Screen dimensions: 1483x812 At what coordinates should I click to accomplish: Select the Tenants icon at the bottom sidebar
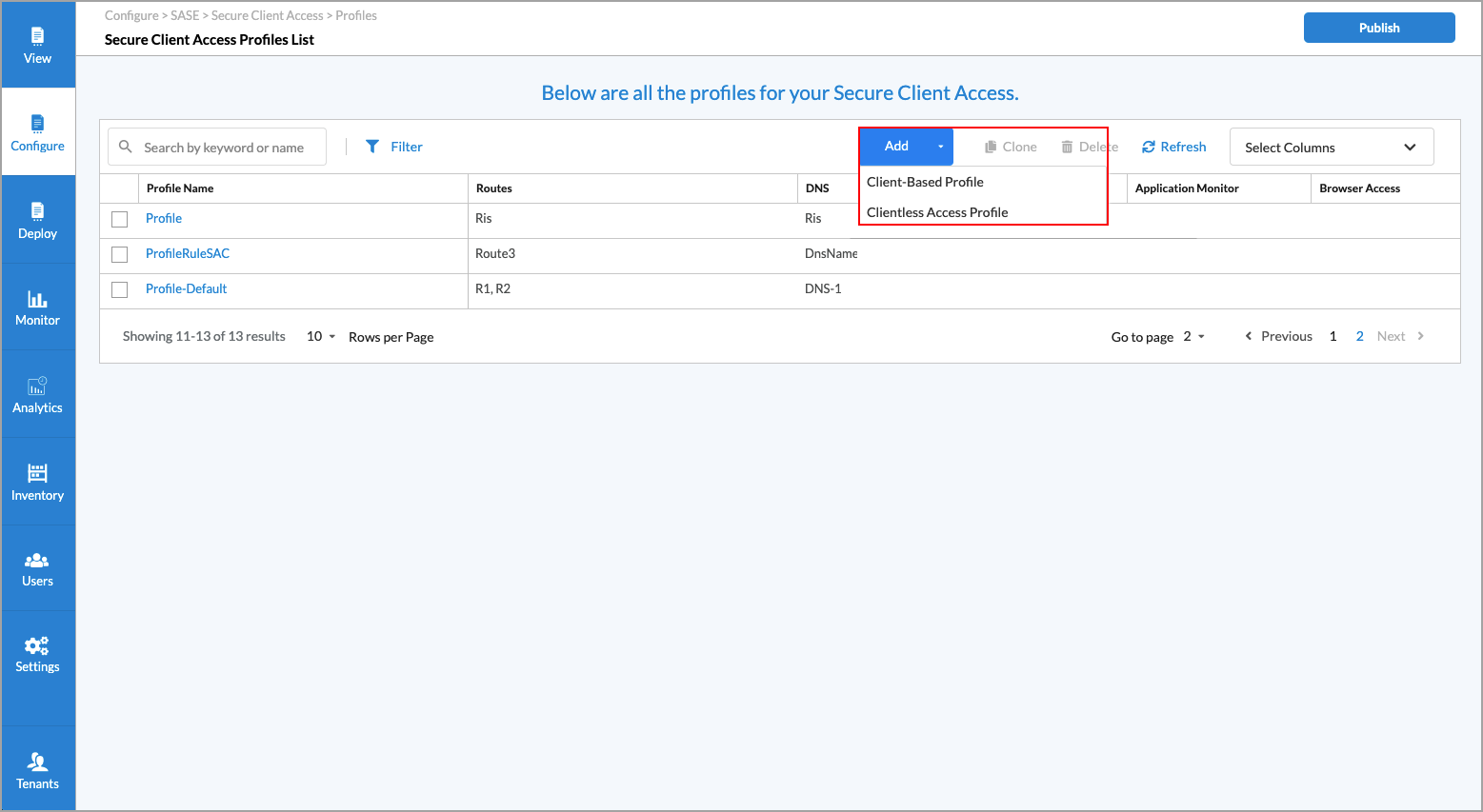click(37, 769)
